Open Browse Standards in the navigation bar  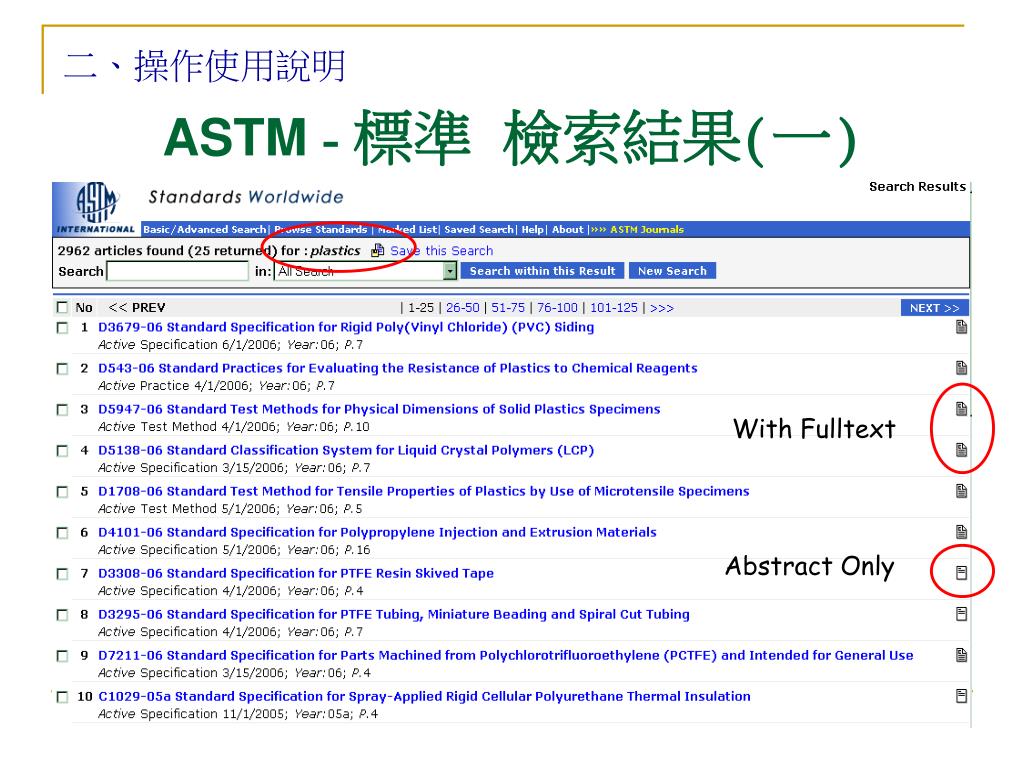coord(321,229)
